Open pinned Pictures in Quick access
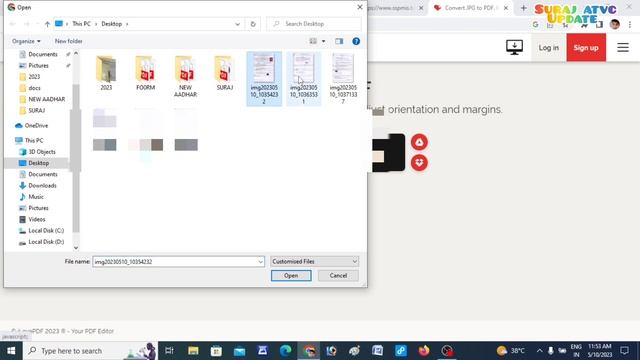Image resolution: width=640 pixels, height=360 pixels. 38,66
